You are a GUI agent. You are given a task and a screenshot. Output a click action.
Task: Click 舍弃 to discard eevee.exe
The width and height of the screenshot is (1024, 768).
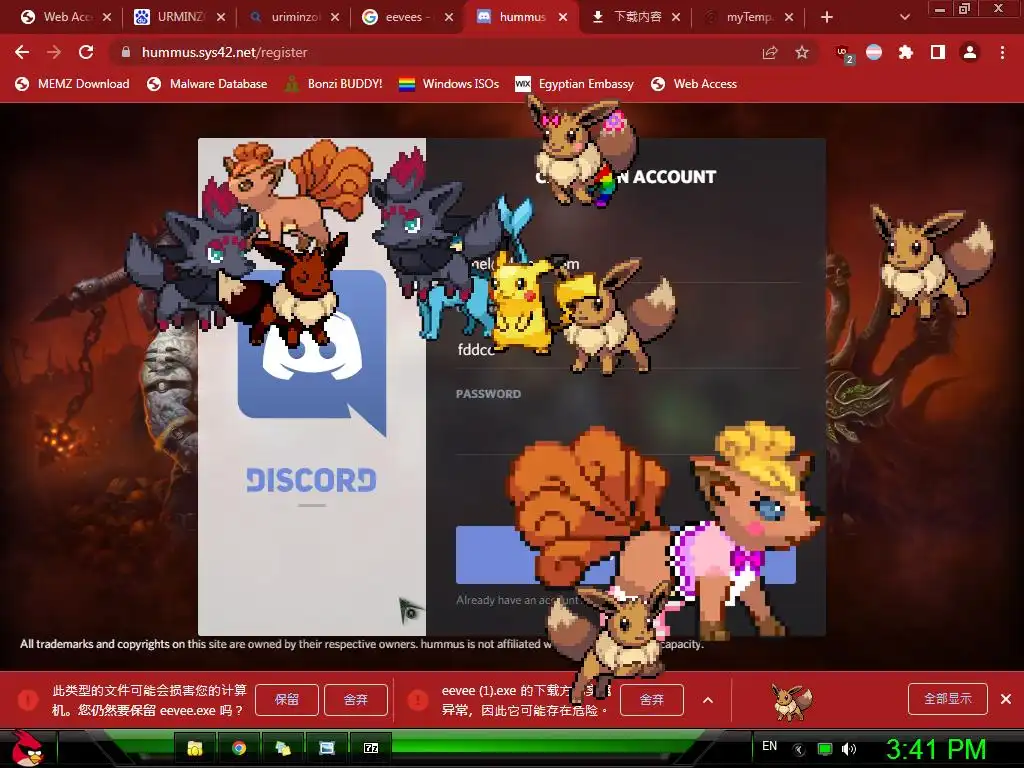coord(356,699)
